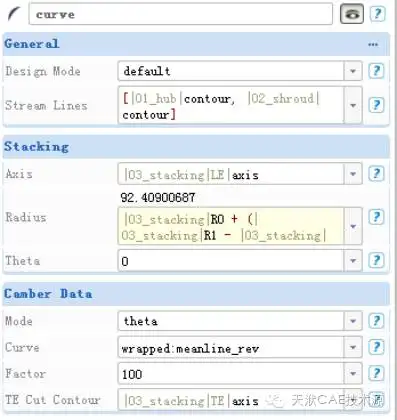
Task: Click the Factor value field
Action: tap(231, 374)
